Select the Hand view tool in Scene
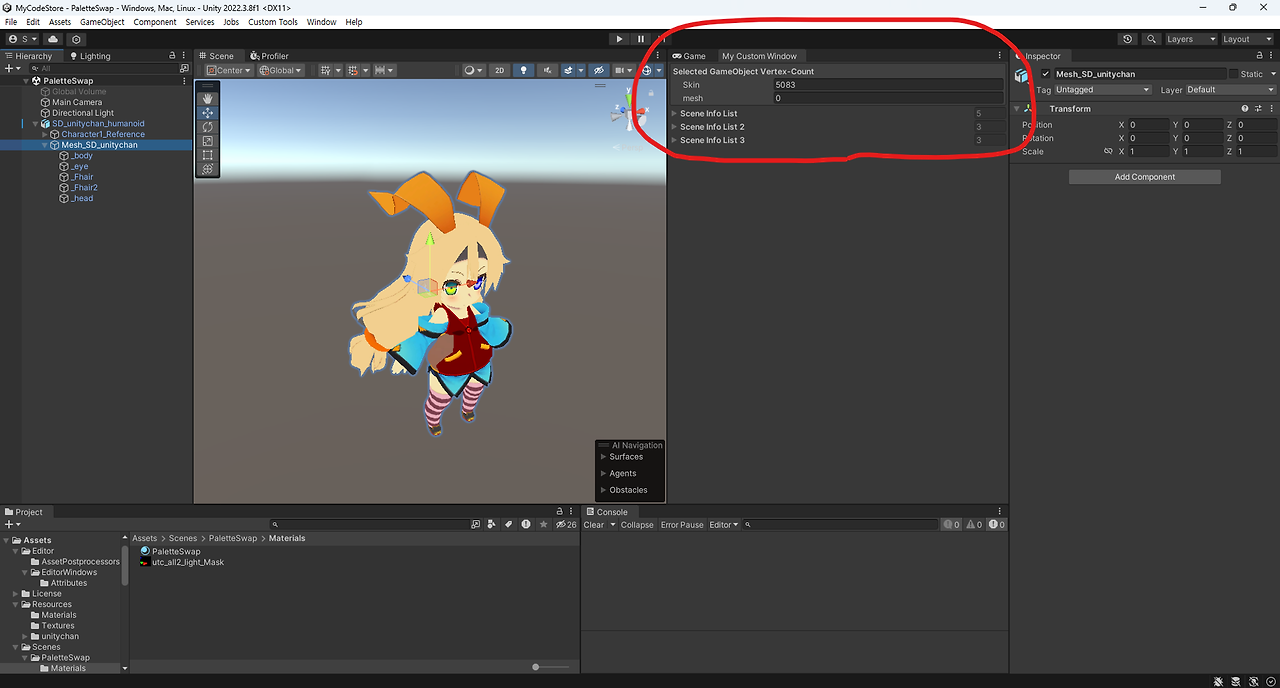Screen dimensions: 1280x688 coord(208,99)
